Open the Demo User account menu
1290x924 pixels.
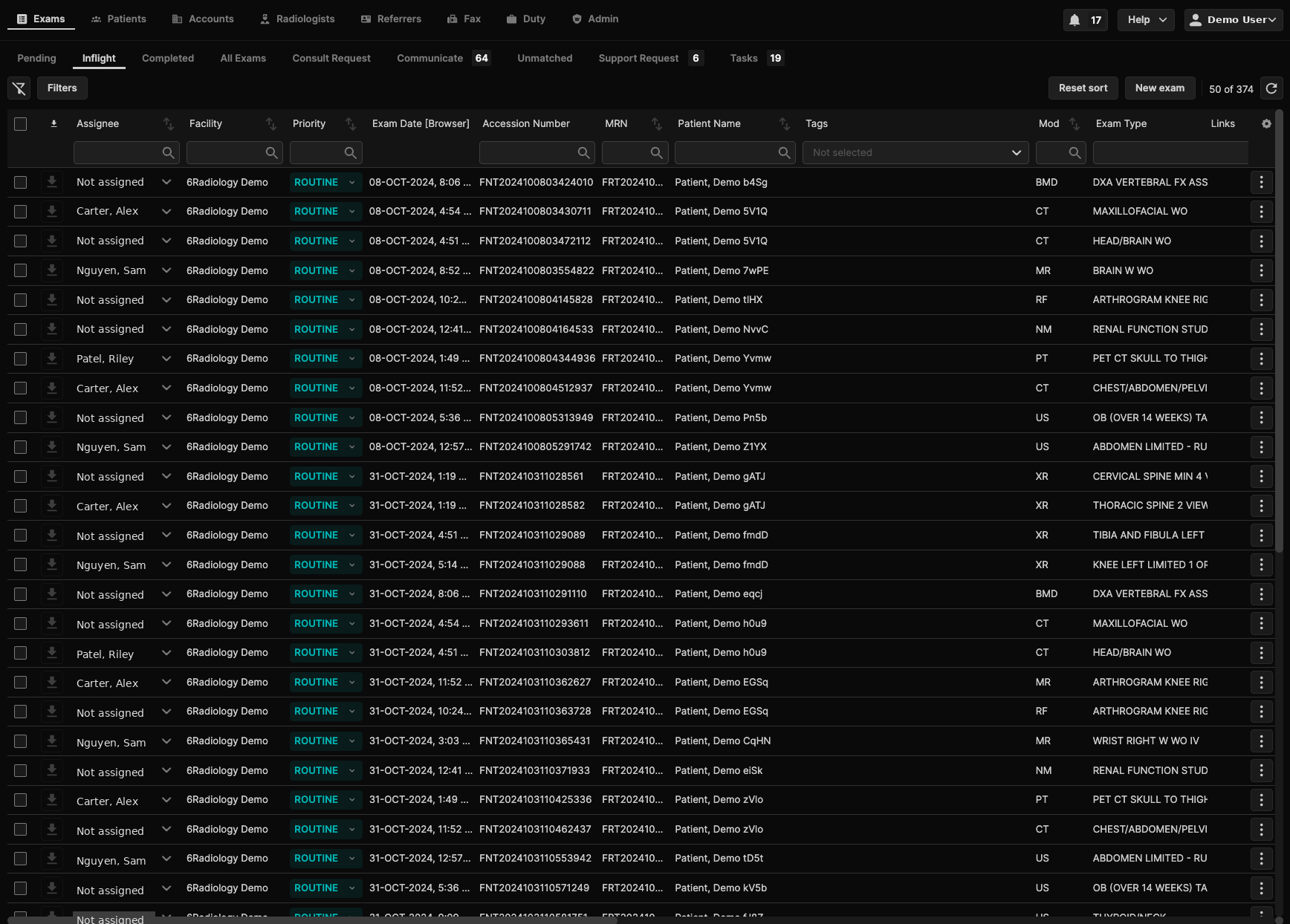(1234, 20)
